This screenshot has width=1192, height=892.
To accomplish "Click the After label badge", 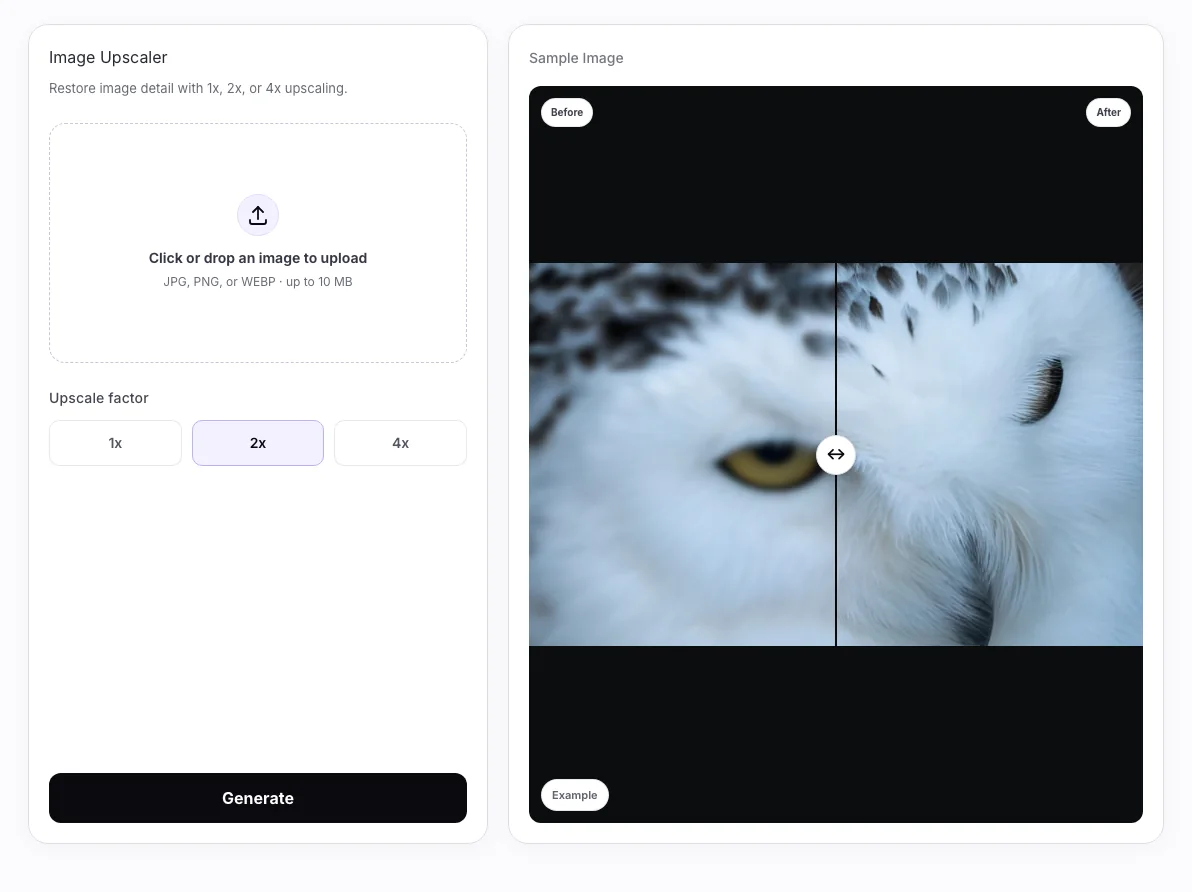I will pos(1108,113).
